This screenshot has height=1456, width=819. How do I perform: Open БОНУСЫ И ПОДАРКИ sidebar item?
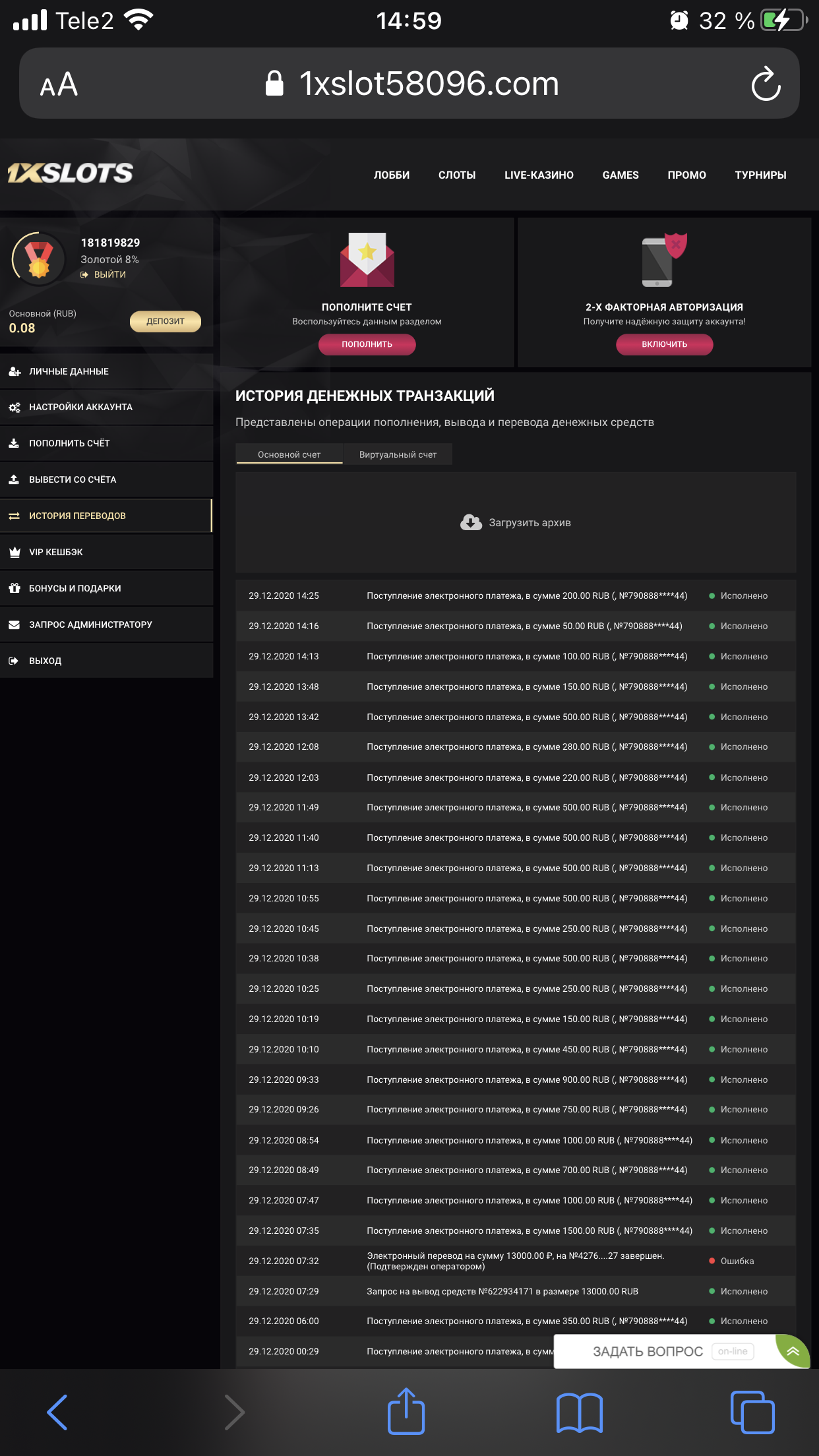pos(106,588)
